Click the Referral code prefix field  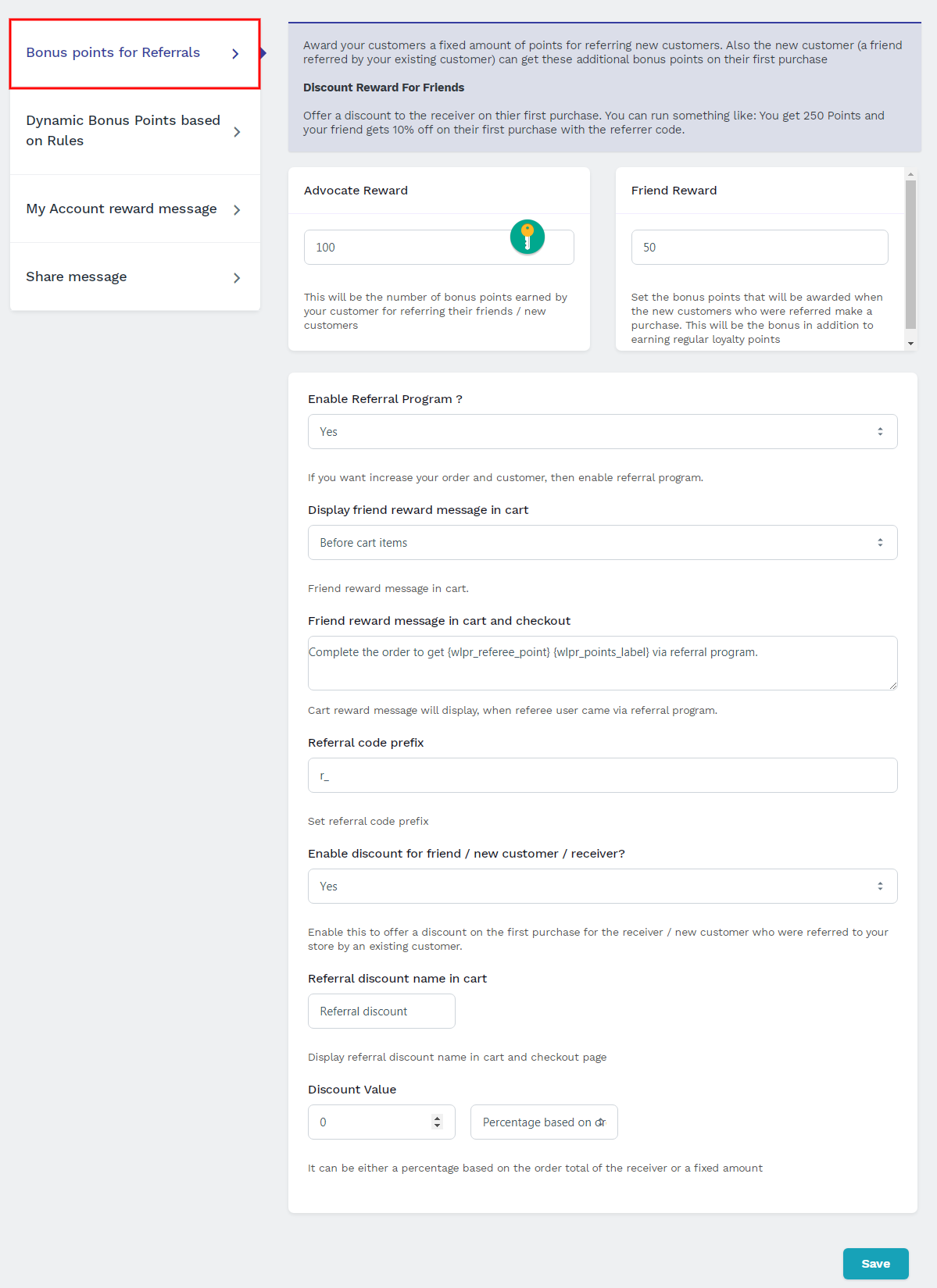603,776
